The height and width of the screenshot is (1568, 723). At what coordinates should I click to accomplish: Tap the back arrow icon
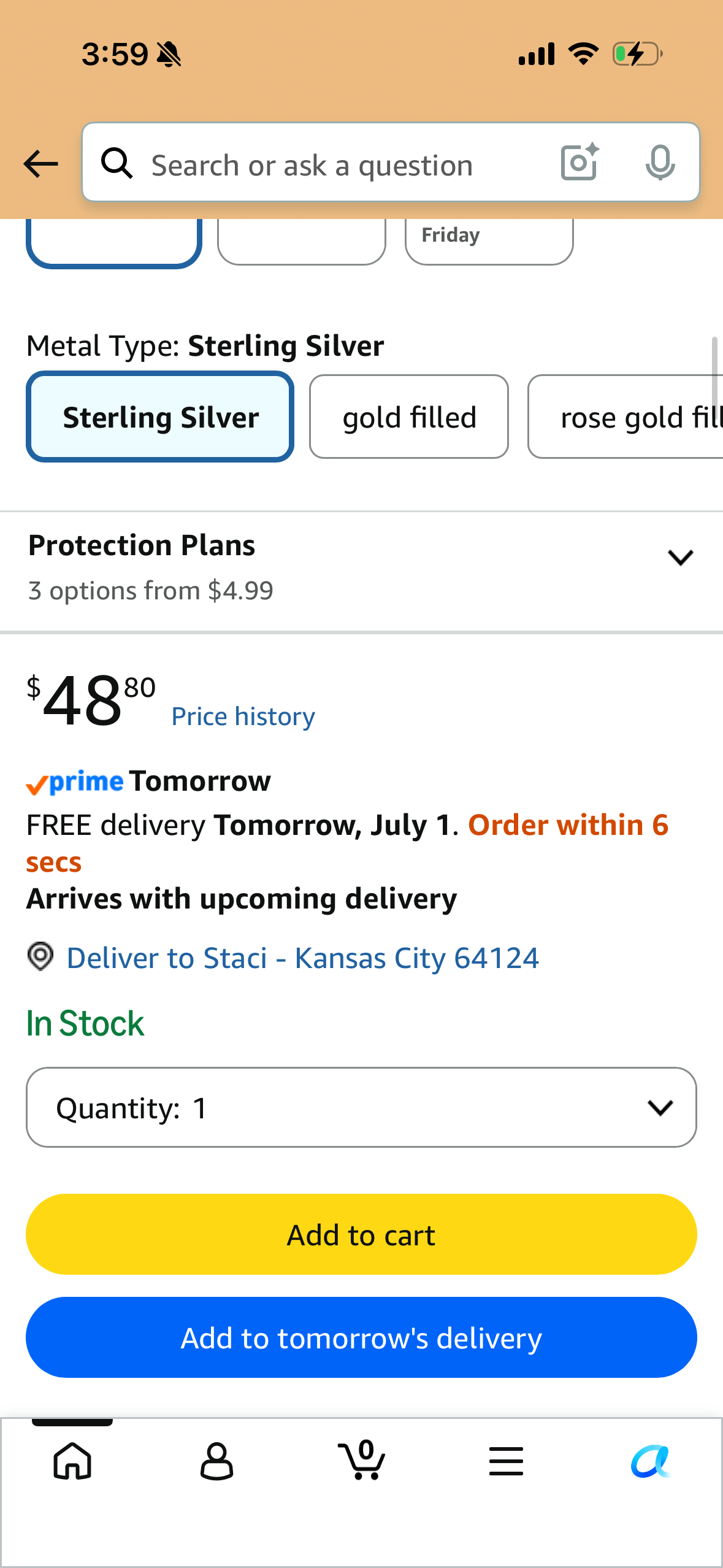[40, 164]
